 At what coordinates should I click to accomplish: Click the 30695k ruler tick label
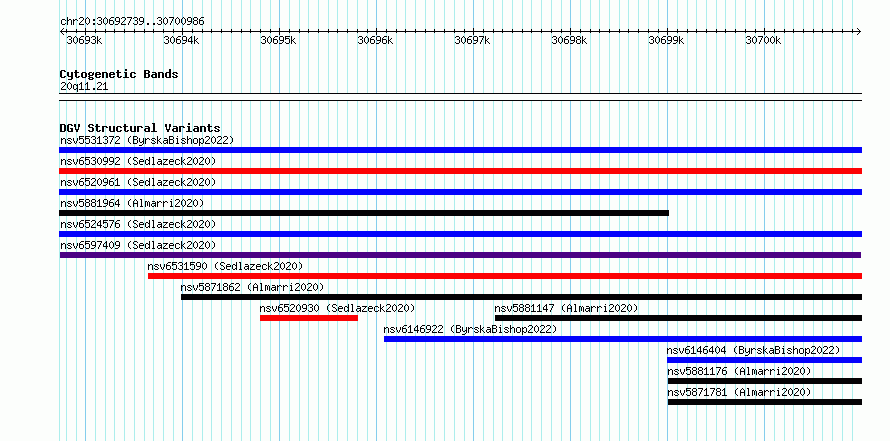(x=278, y=40)
